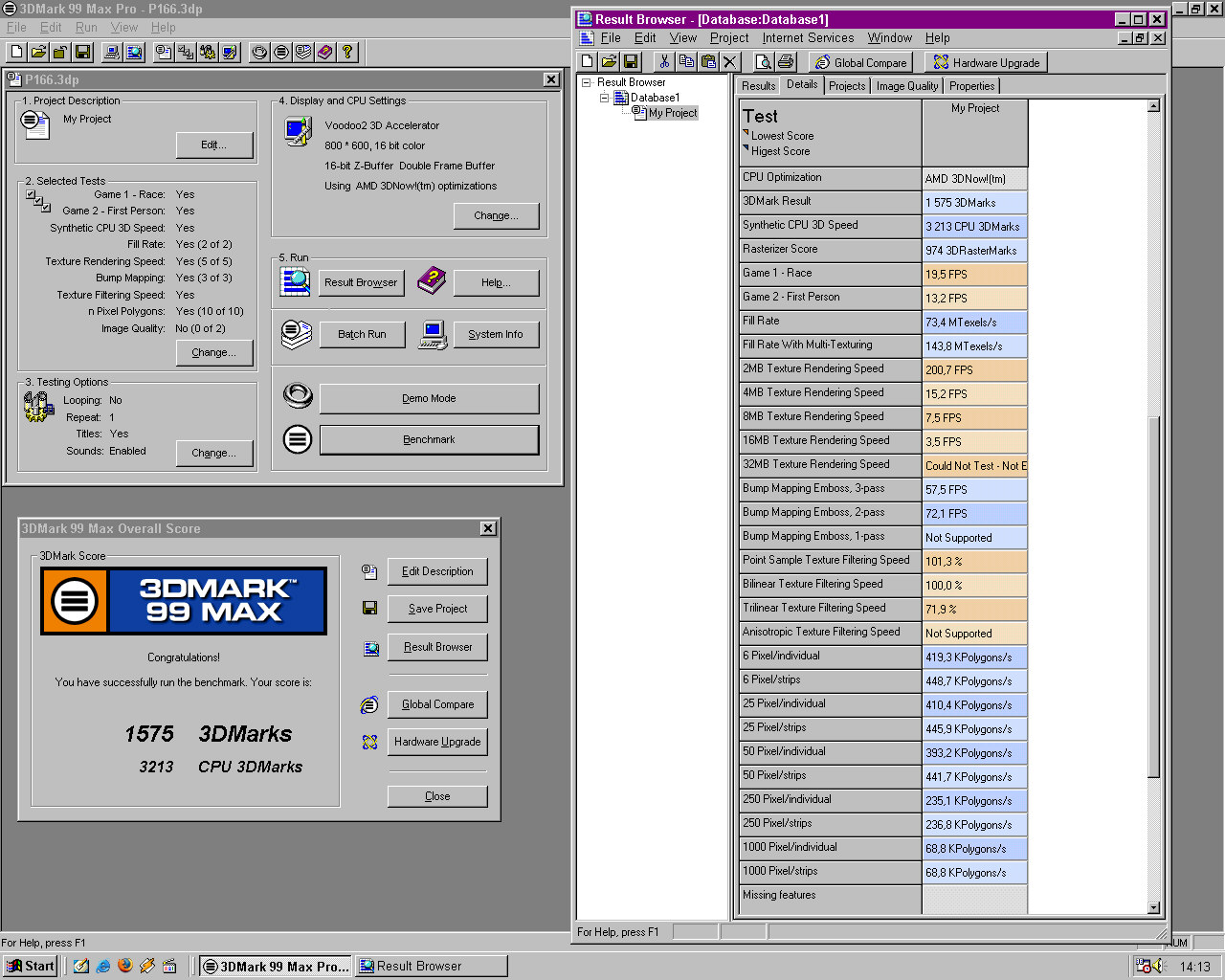Click Print icon in Result Browser toolbar

786,62
